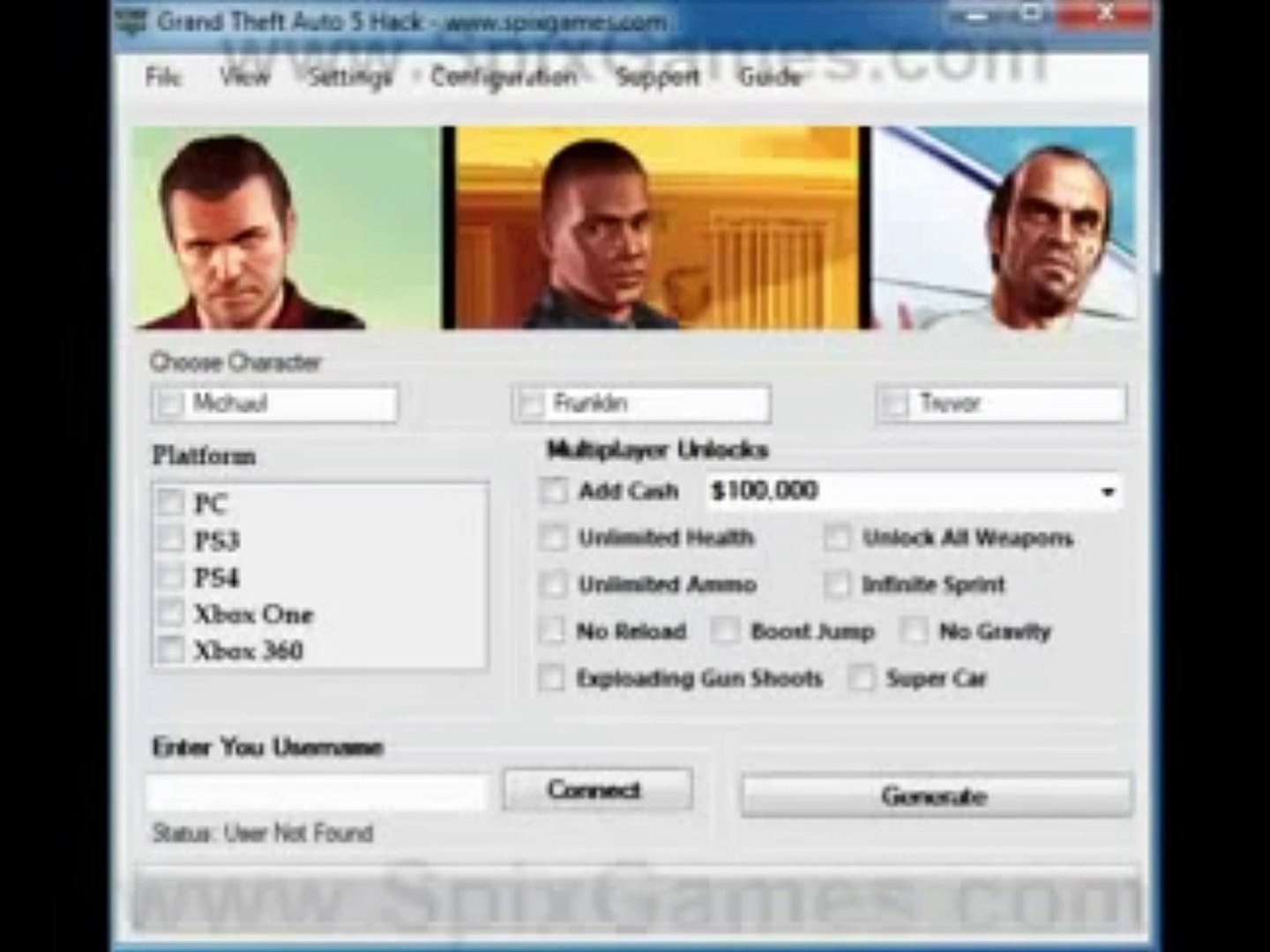Open the Support menu

(658, 77)
